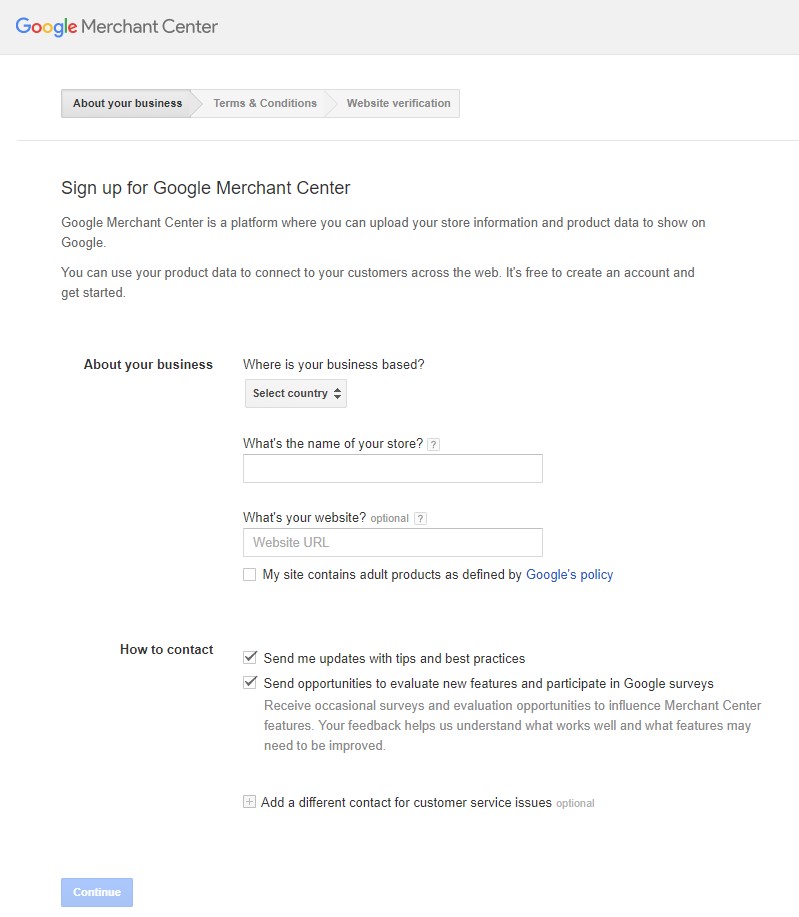Click into the Website URL field
799x917 pixels.
[392, 542]
